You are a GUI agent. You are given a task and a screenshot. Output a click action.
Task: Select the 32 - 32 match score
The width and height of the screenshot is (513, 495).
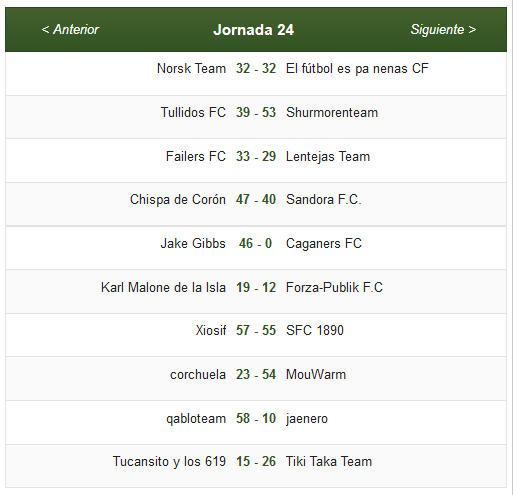tap(256, 68)
